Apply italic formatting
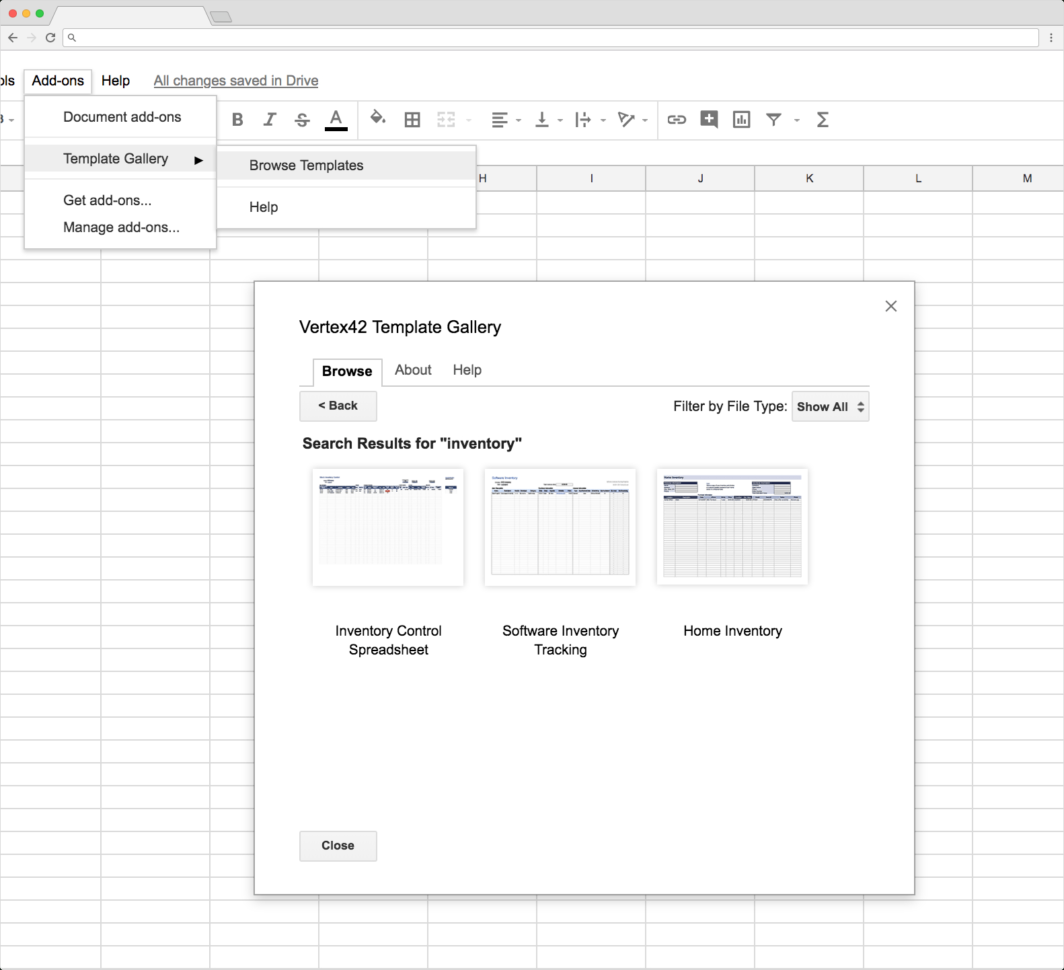The height and width of the screenshot is (970, 1064). (x=269, y=119)
